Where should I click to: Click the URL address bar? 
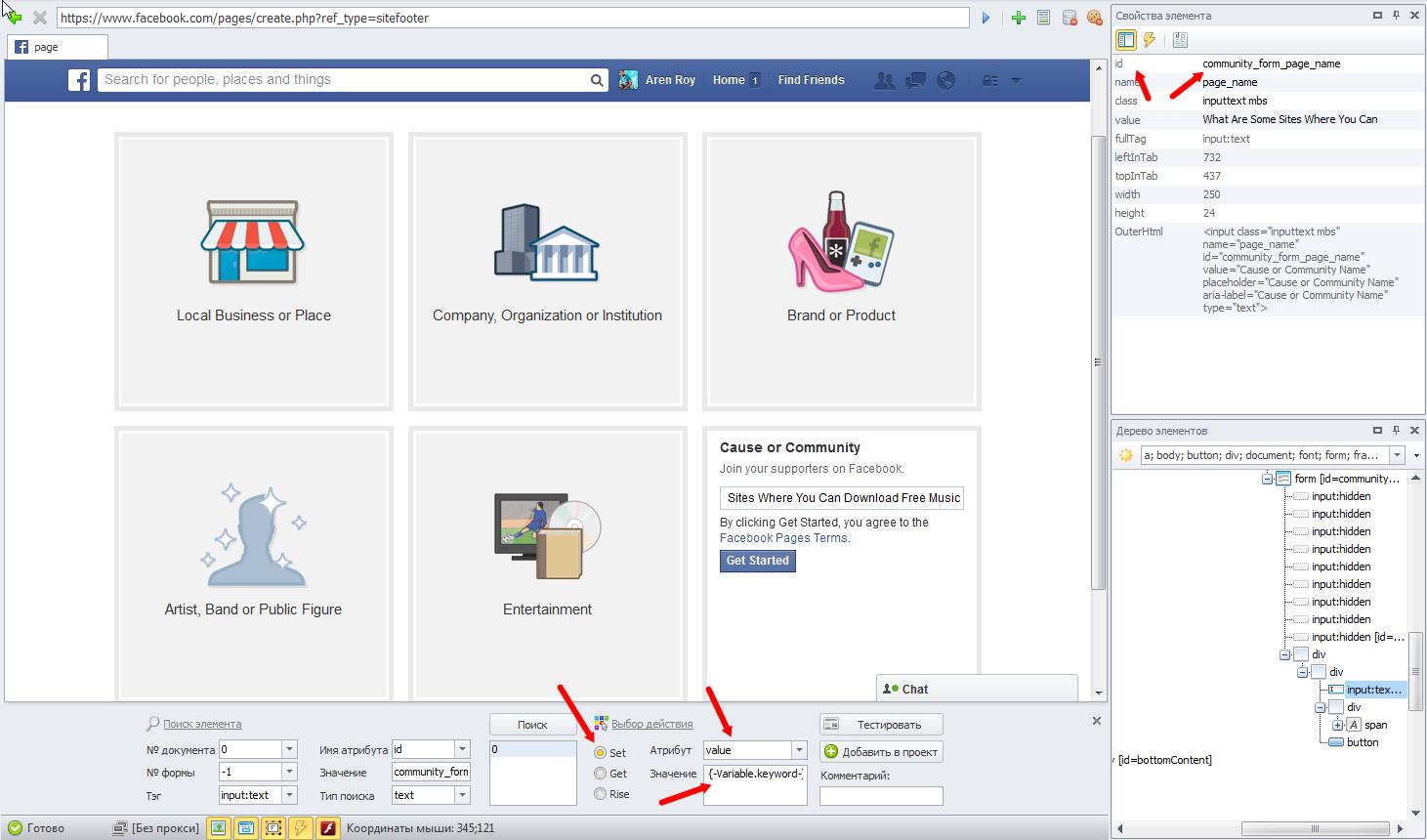coord(513,18)
